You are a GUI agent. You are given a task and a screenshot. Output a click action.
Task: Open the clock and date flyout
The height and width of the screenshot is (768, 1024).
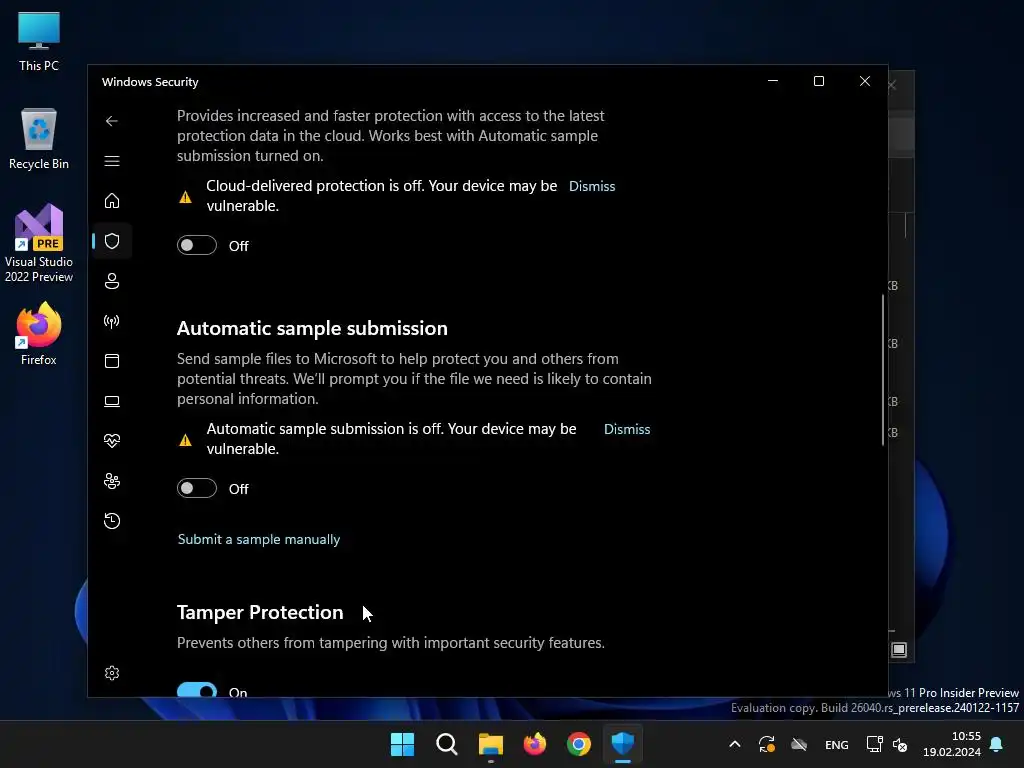pyautogui.click(x=952, y=744)
